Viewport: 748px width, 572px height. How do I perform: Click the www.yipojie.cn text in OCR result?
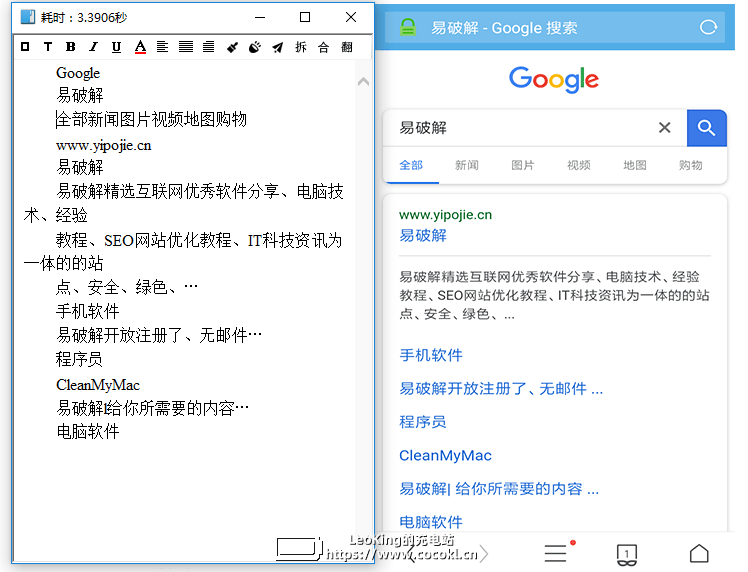[x=104, y=146]
